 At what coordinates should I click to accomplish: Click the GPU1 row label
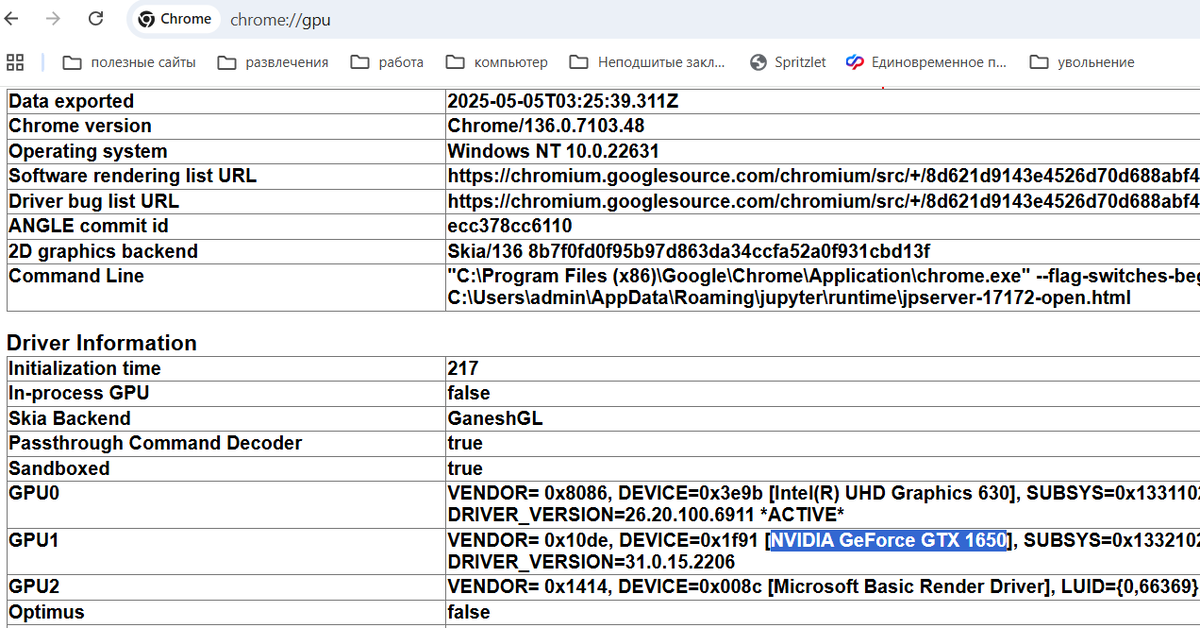[35, 540]
